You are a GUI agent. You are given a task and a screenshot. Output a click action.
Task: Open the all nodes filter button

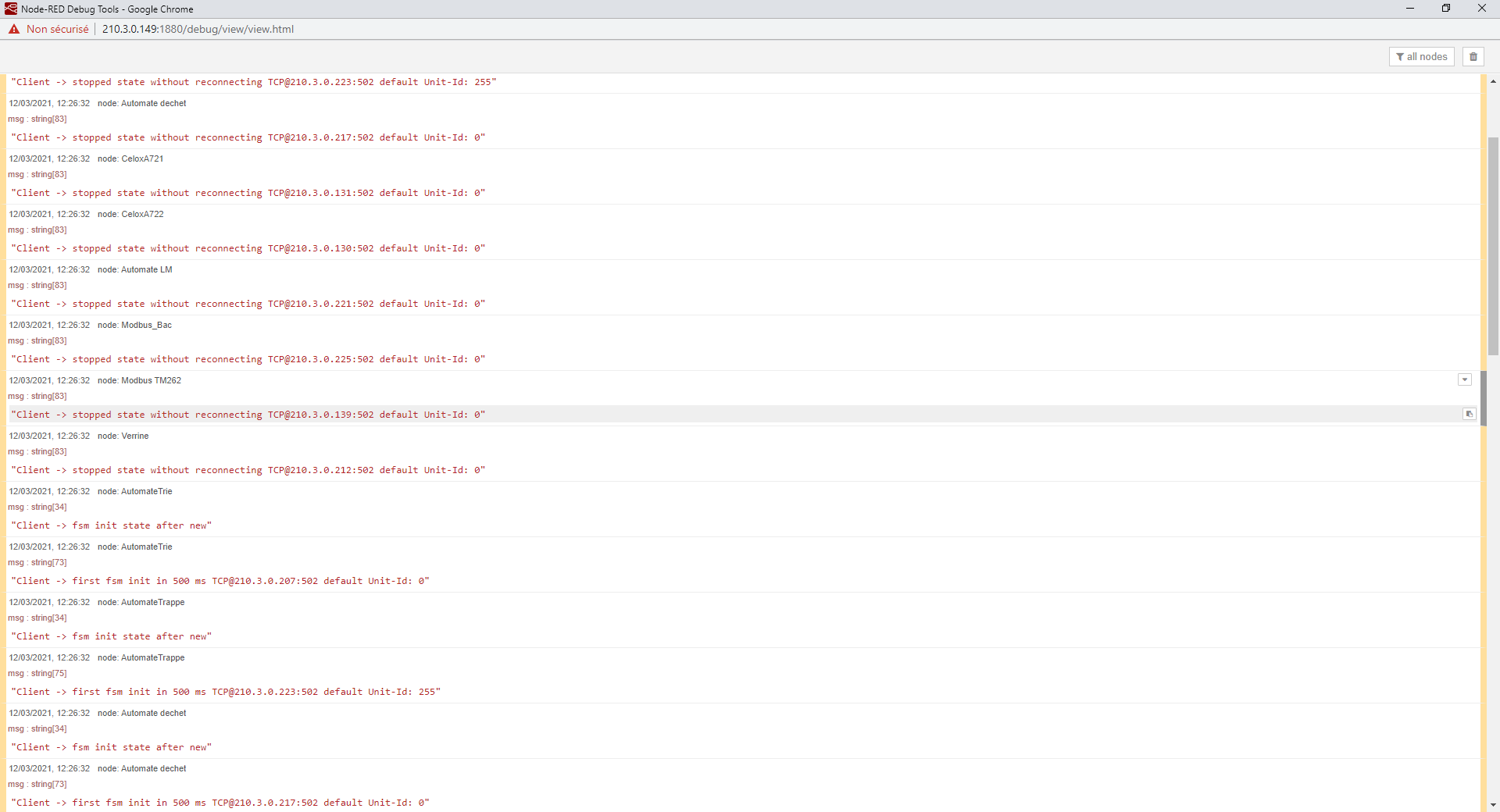tap(1422, 56)
